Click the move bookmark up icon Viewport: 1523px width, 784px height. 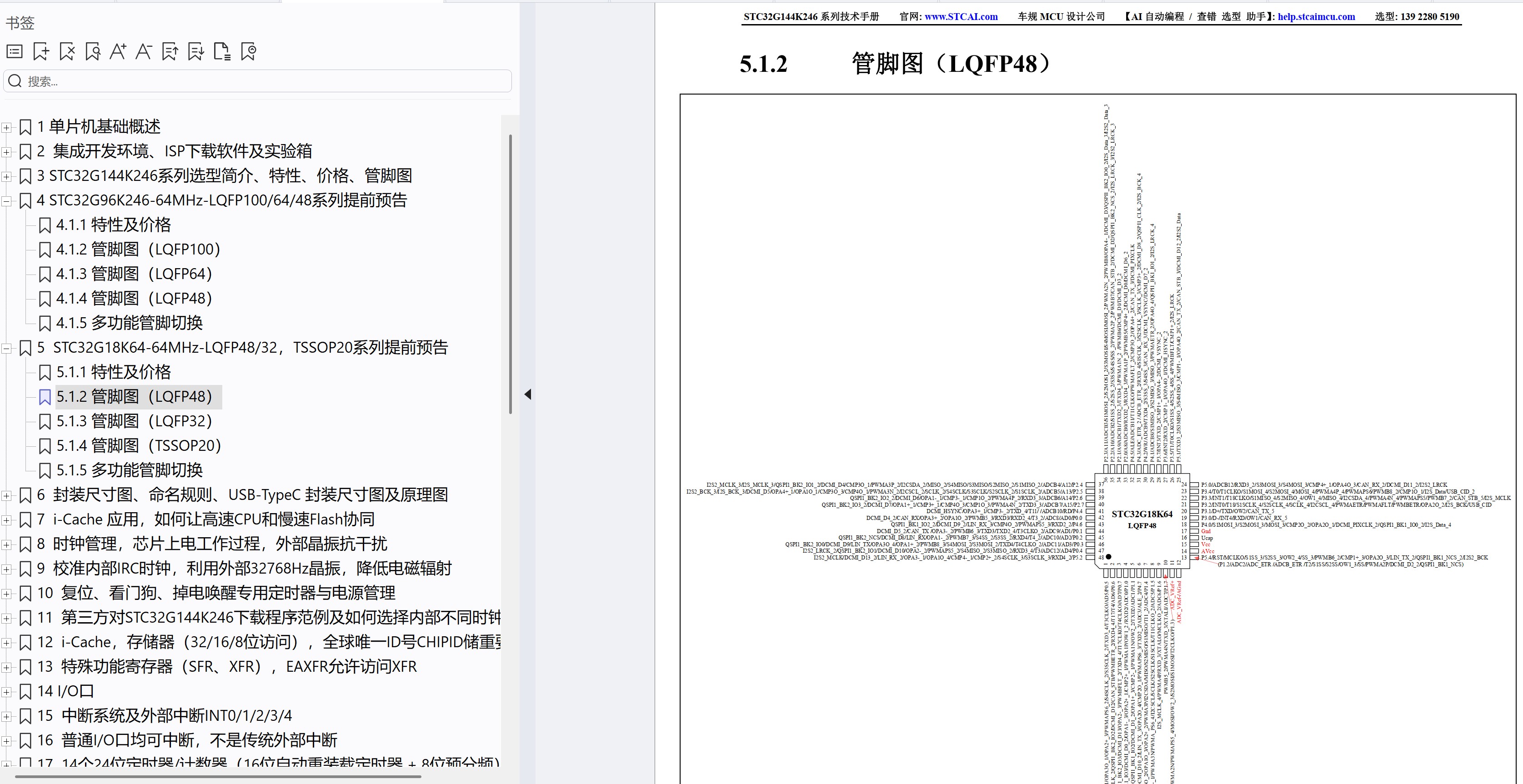170,51
